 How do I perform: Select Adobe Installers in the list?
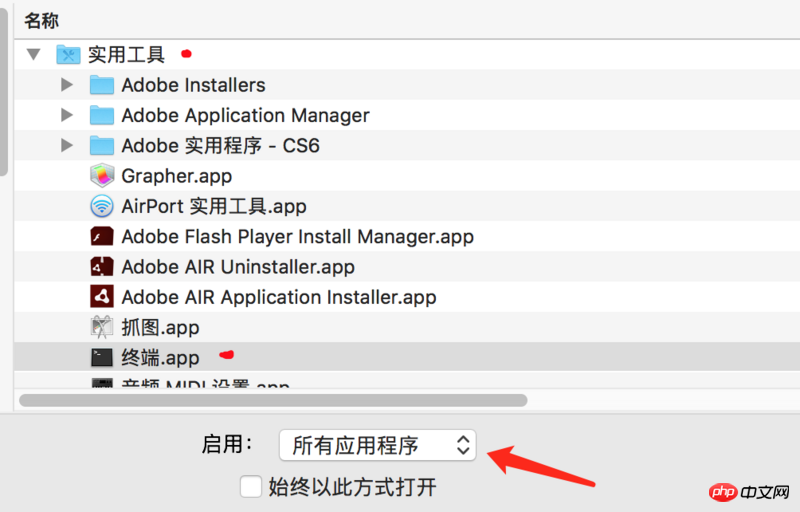[193, 85]
